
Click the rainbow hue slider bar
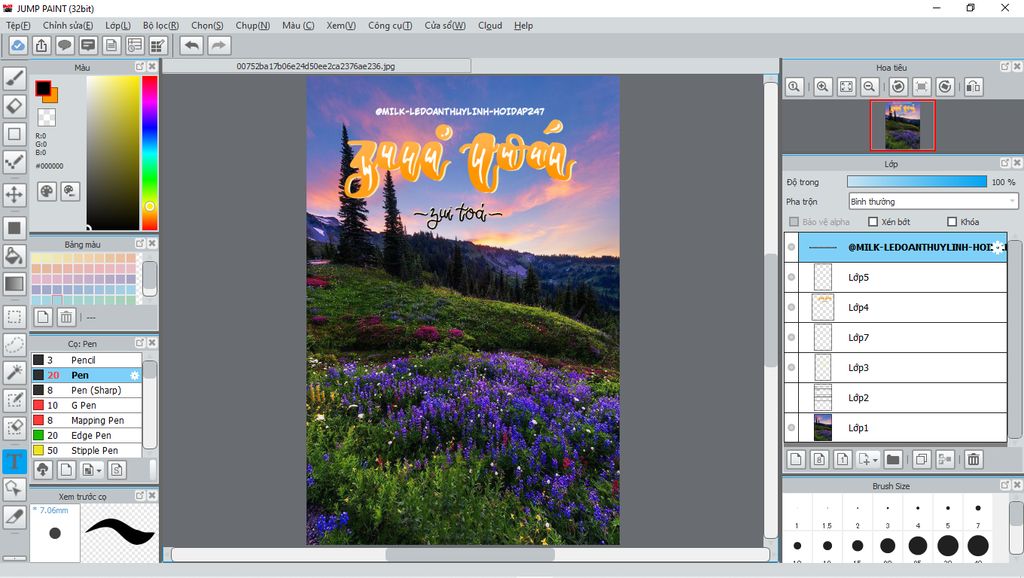point(150,153)
